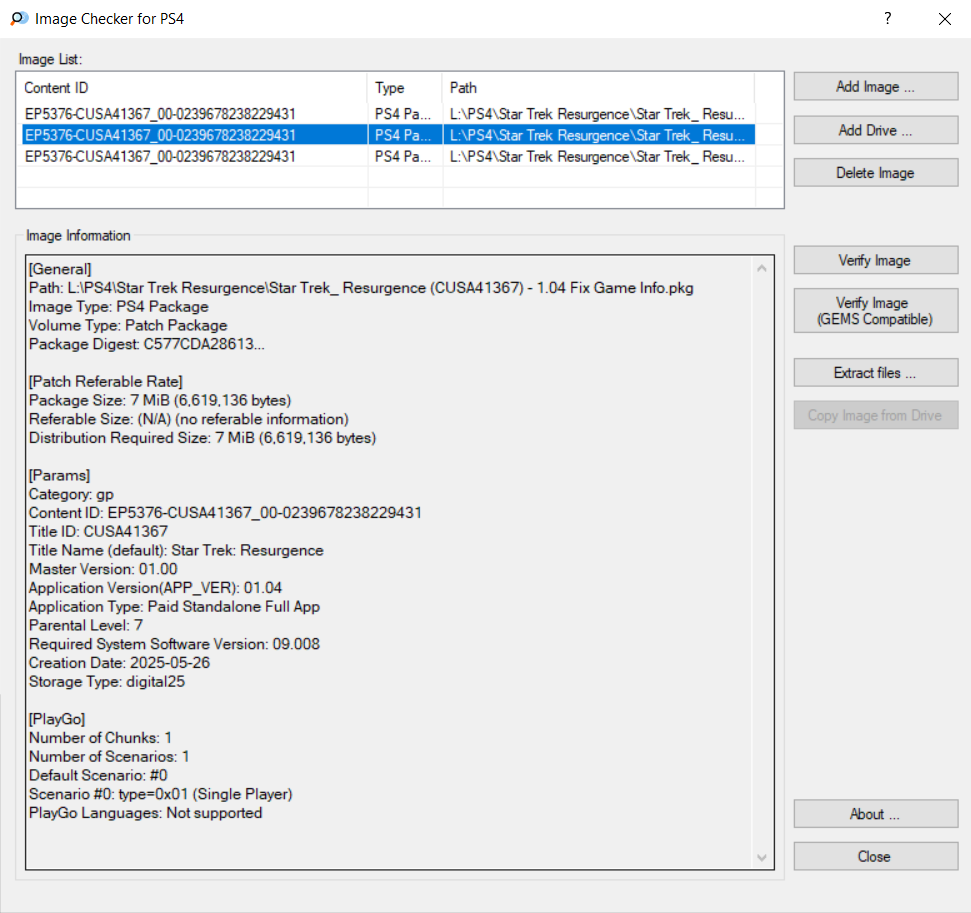The width and height of the screenshot is (971, 913).
Task: Click the [Patch Referable Rate] heading
Action: 106,382
